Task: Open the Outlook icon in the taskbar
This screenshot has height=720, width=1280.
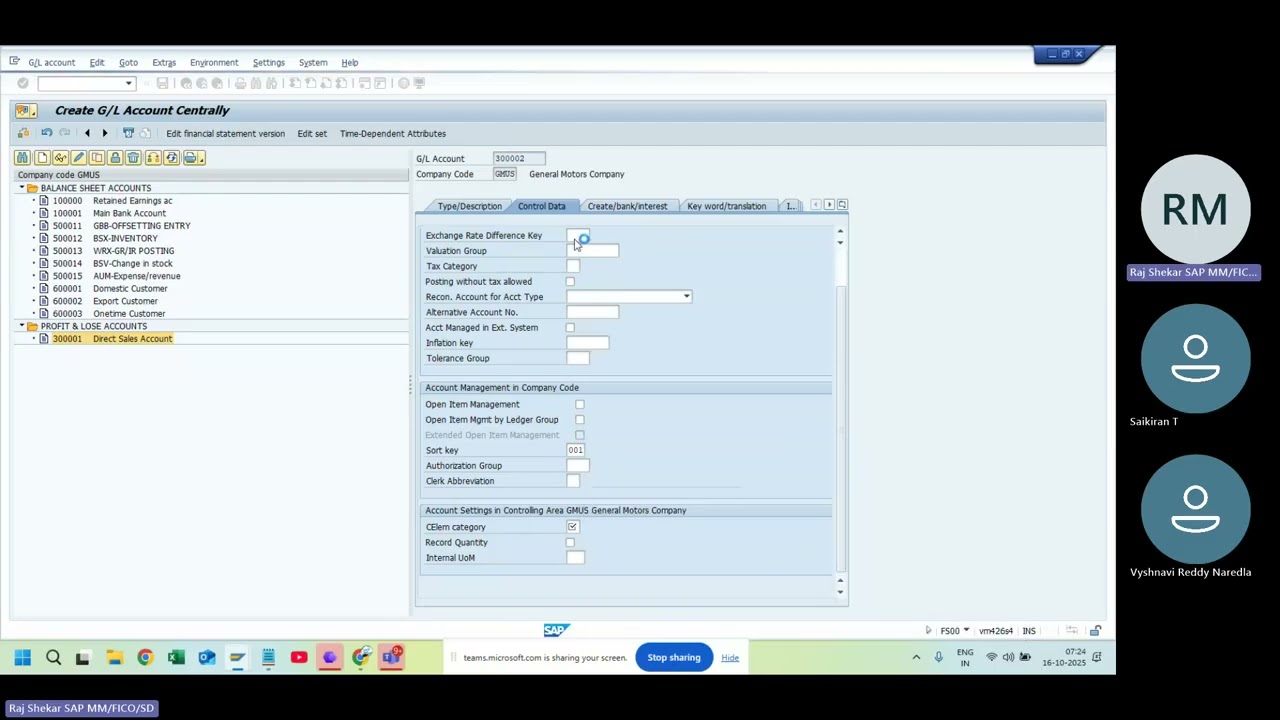Action: tap(206, 657)
